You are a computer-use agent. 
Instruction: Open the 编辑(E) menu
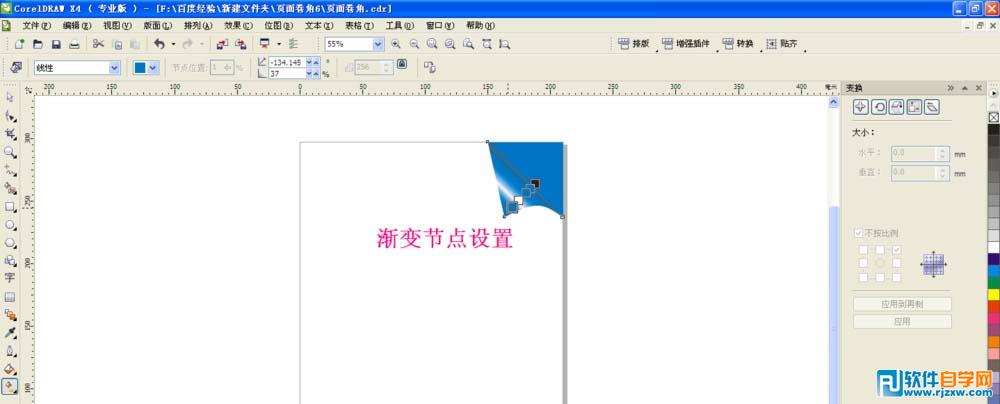[x=77, y=26]
